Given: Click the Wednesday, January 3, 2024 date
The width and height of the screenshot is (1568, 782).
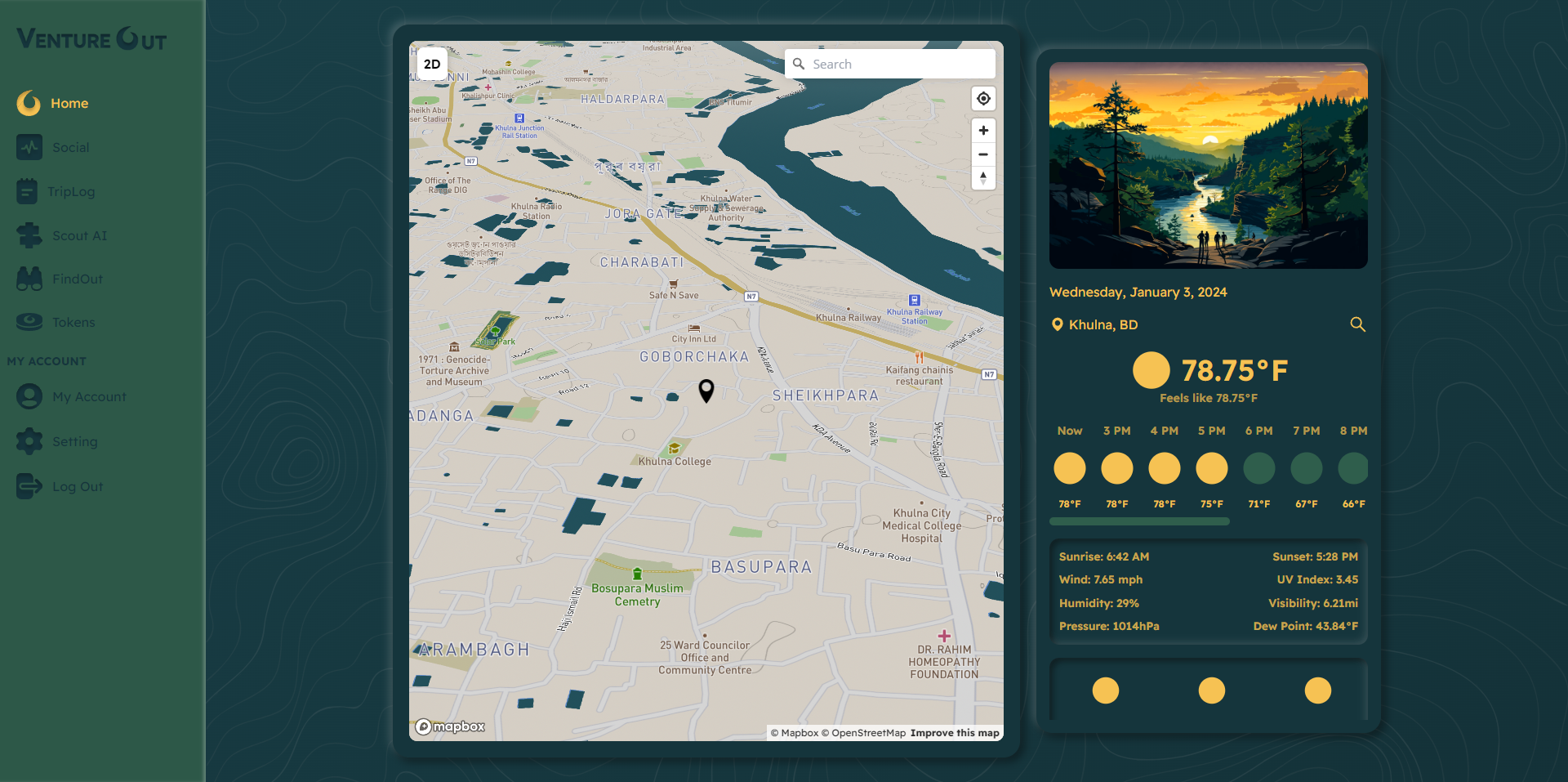Looking at the screenshot, I should coord(1138,292).
